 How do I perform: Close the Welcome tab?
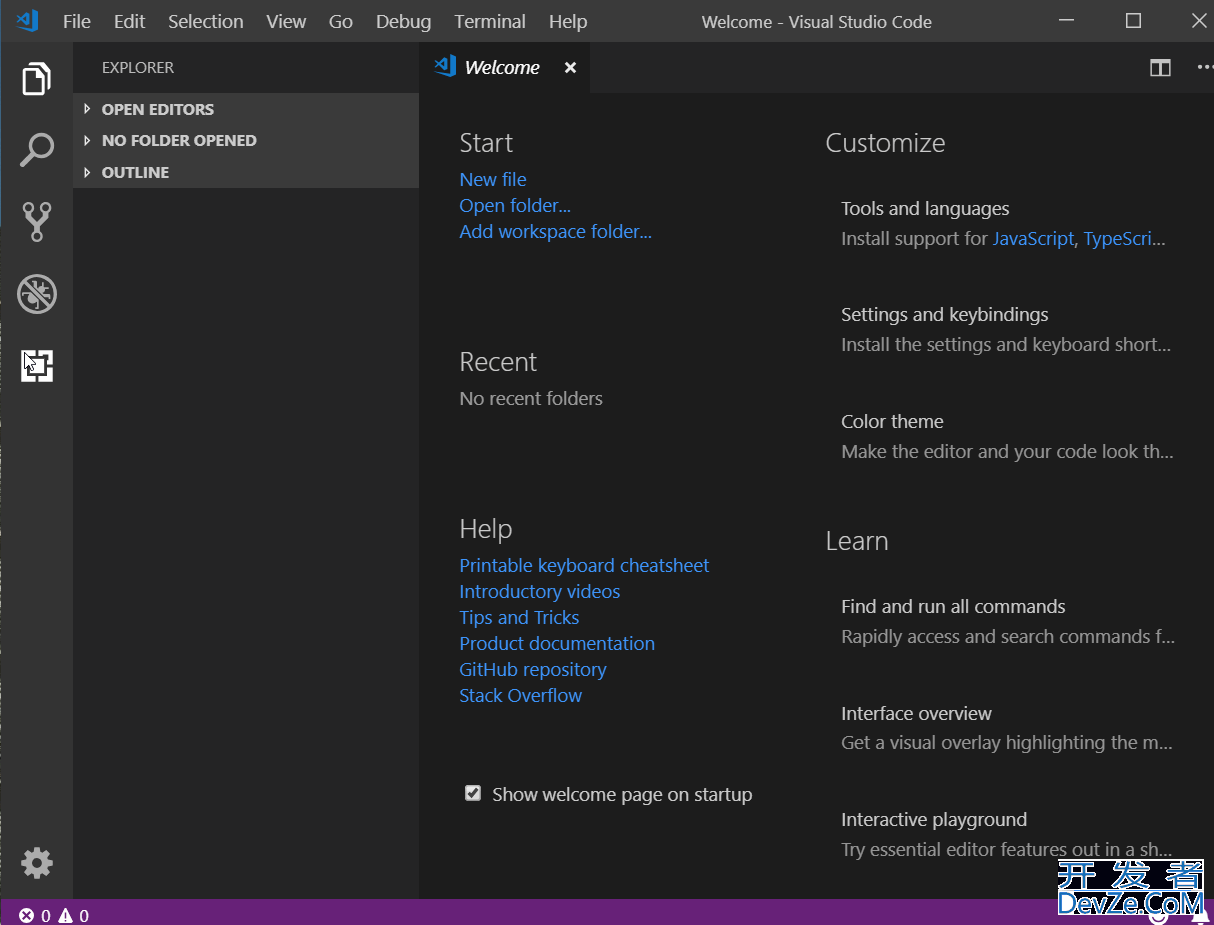click(x=570, y=68)
